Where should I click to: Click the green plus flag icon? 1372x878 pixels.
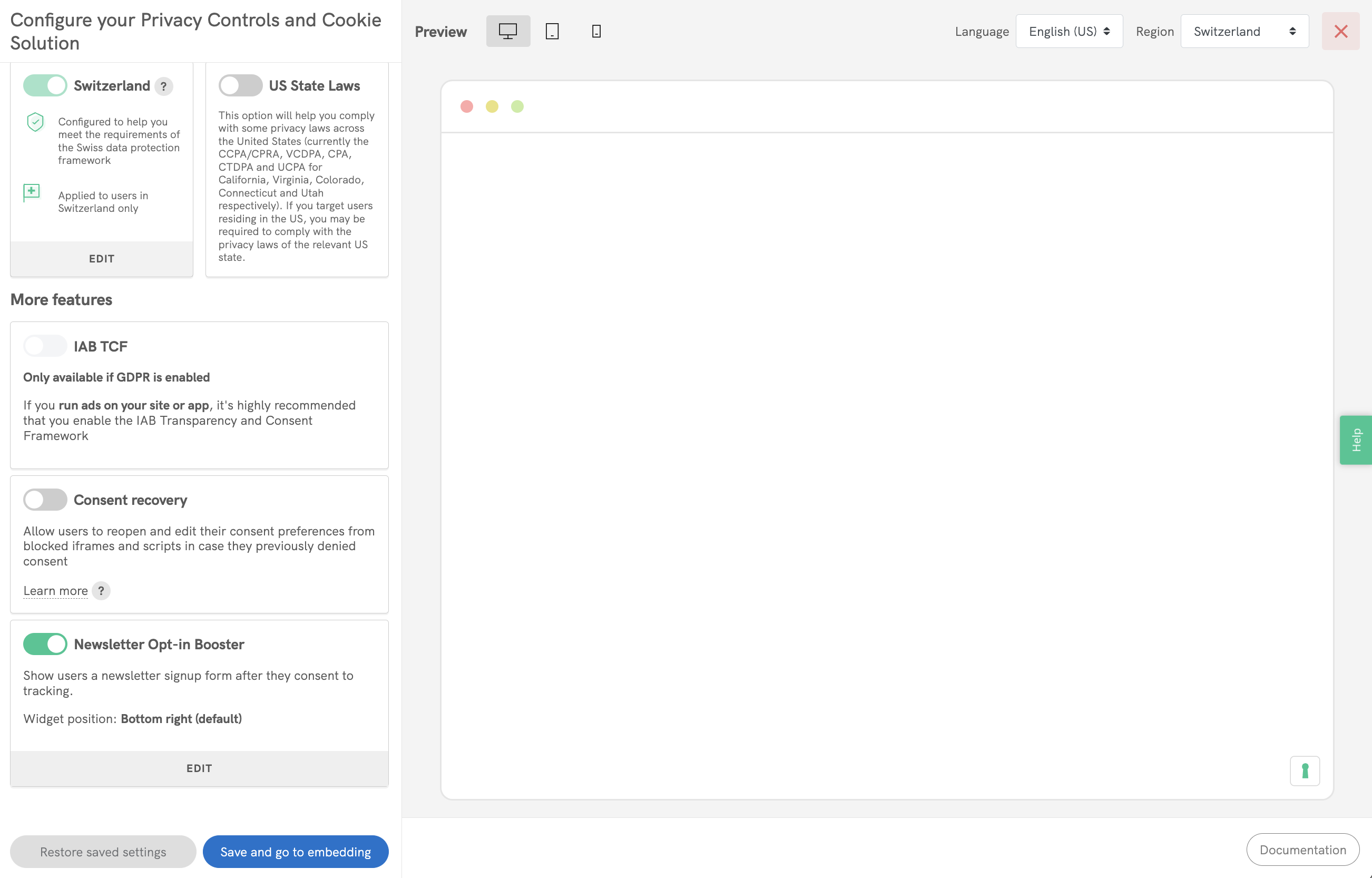pos(32,192)
